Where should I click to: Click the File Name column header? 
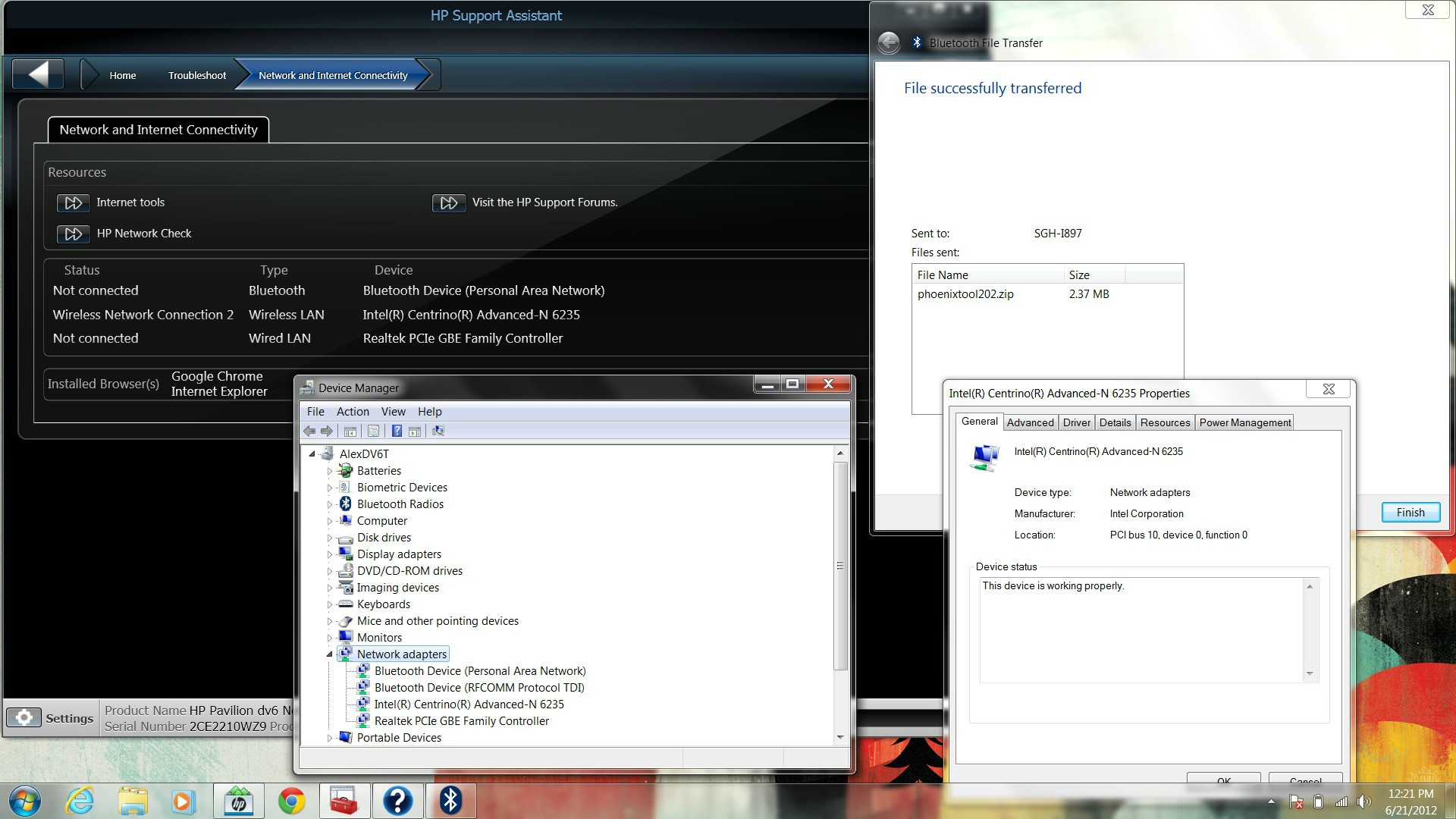click(988, 275)
